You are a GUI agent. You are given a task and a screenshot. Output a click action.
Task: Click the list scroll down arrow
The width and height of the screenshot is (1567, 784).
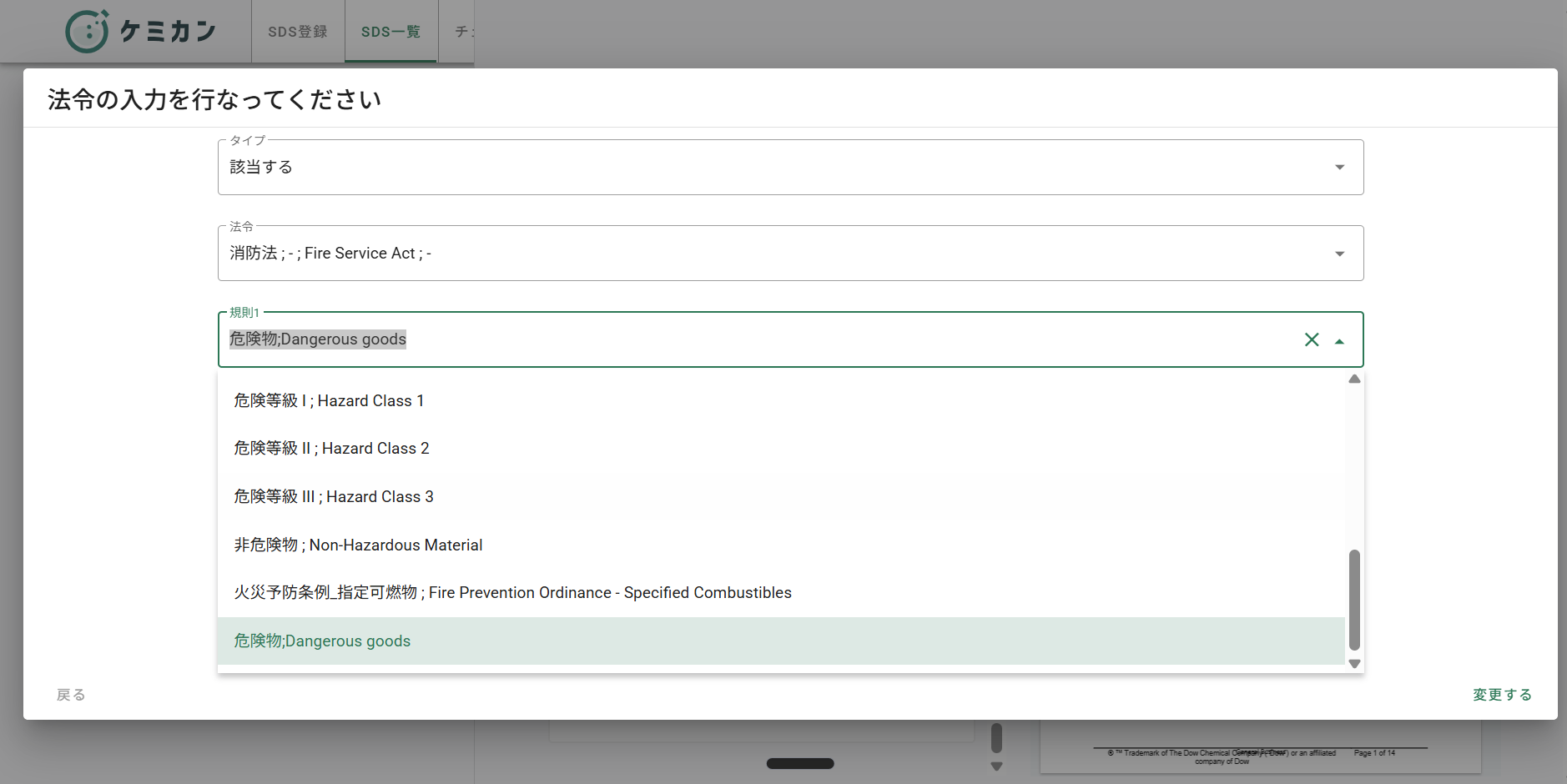(1354, 664)
